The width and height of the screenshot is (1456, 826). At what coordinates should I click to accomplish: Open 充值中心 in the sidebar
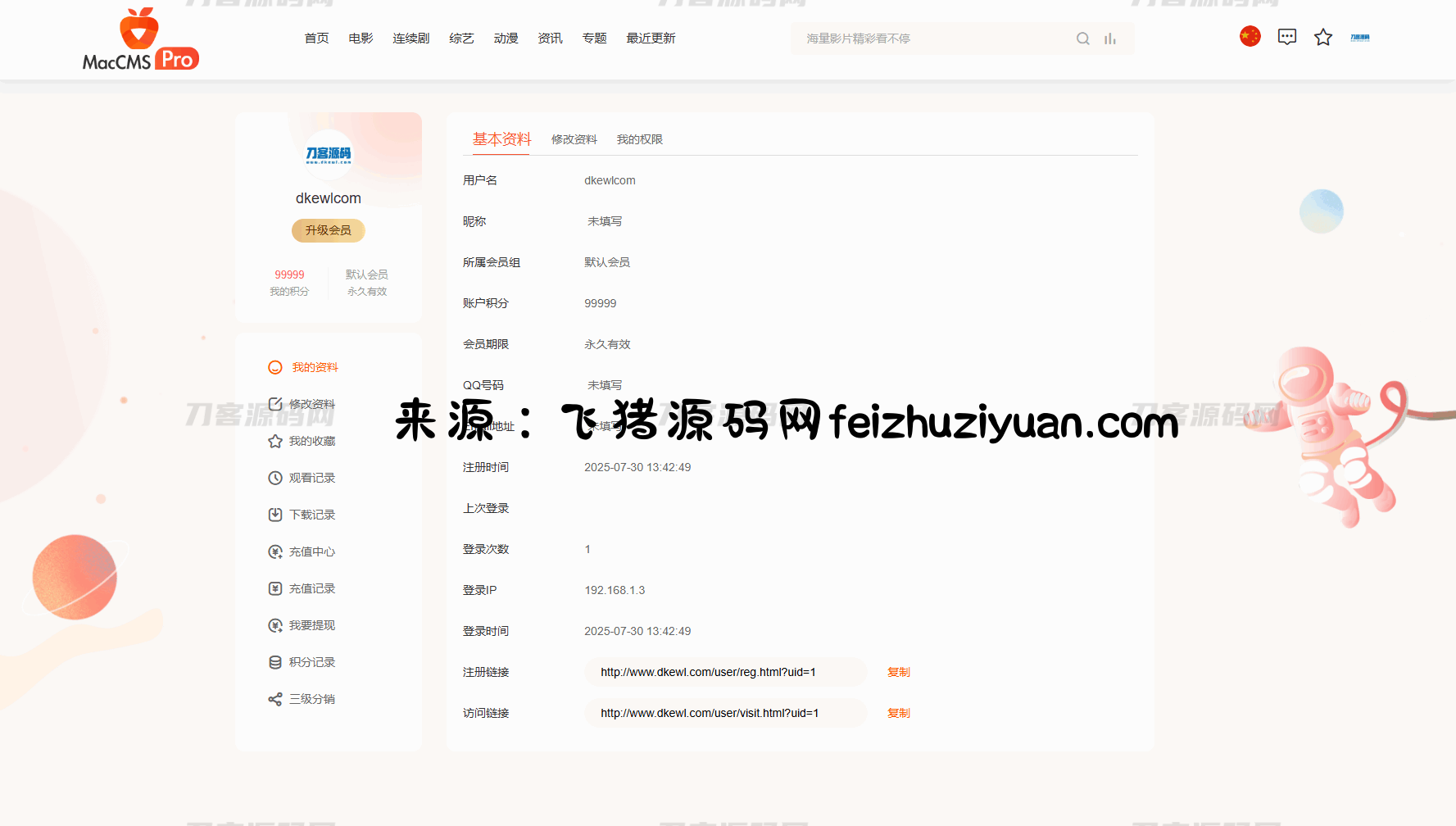click(x=311, y=551)
